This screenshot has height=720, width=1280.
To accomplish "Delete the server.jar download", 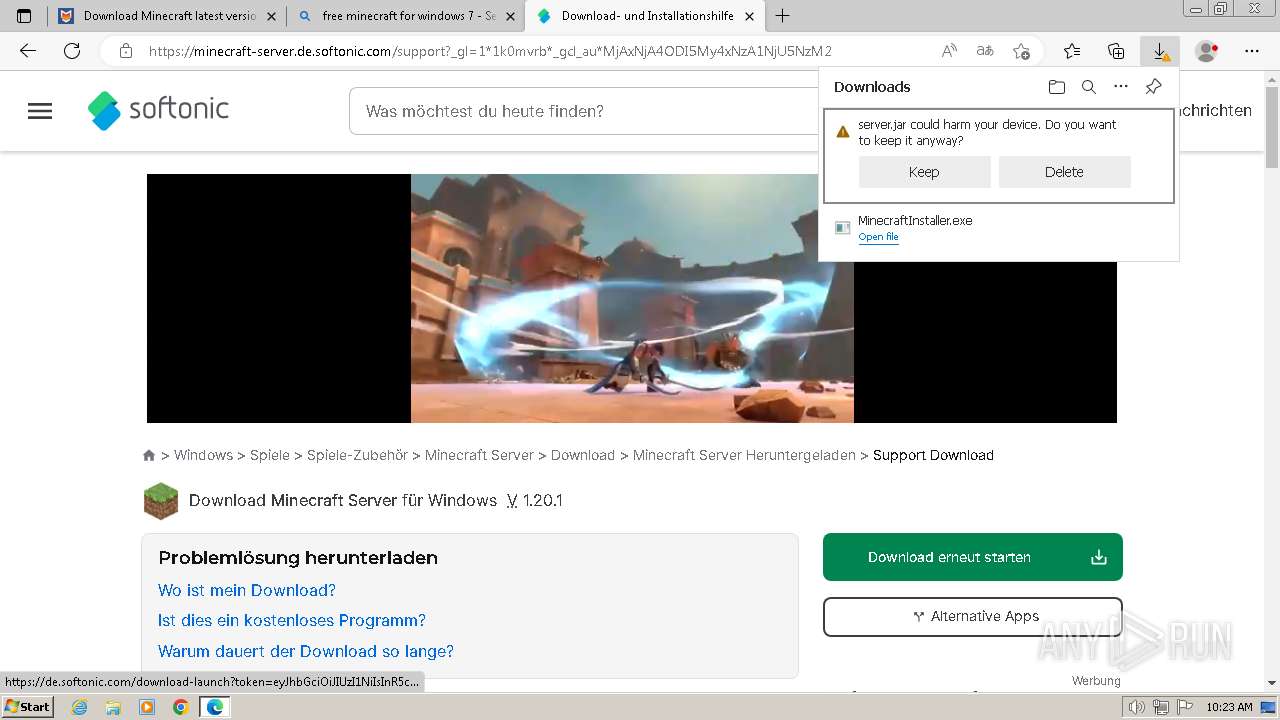I will point(1064,172).
